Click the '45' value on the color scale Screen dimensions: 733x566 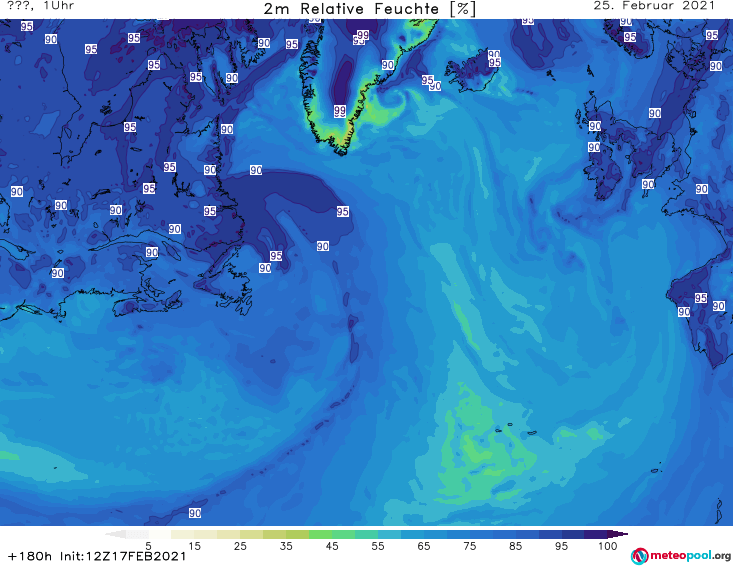pos(332,546)
